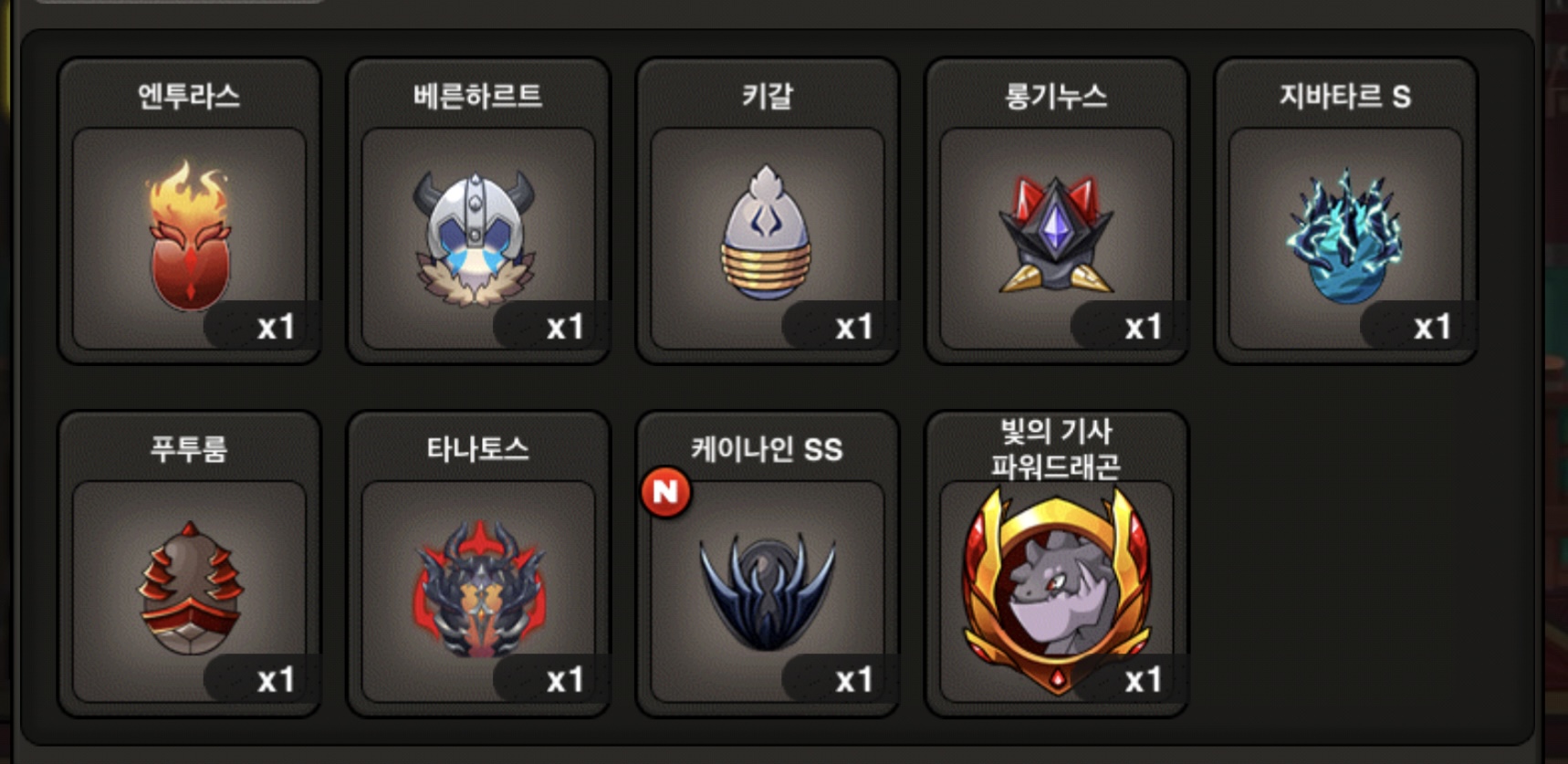Click the 베른하르트 title text

(477, 96)
